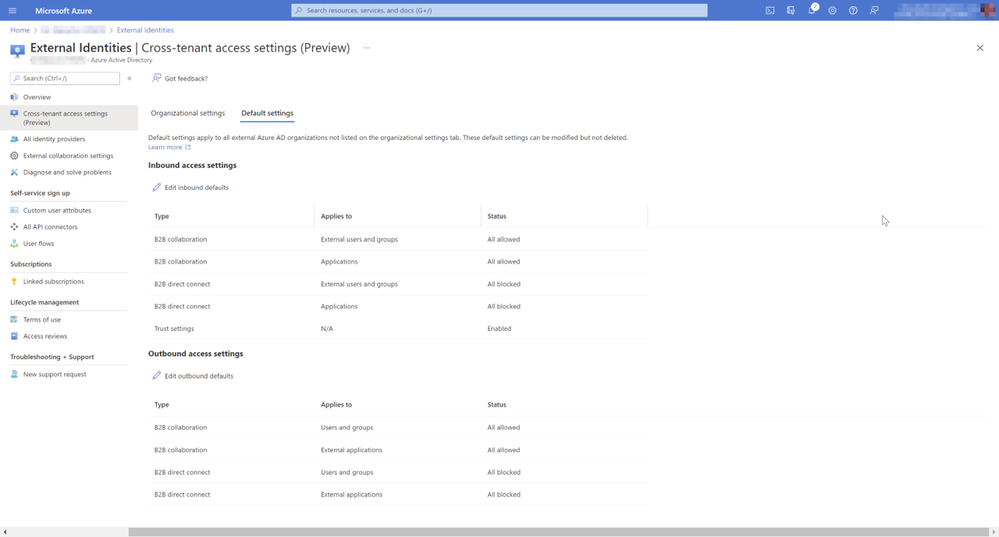Screen dimensions: 999x537
Task: Open the notifications bell
Action: [812, 10]
